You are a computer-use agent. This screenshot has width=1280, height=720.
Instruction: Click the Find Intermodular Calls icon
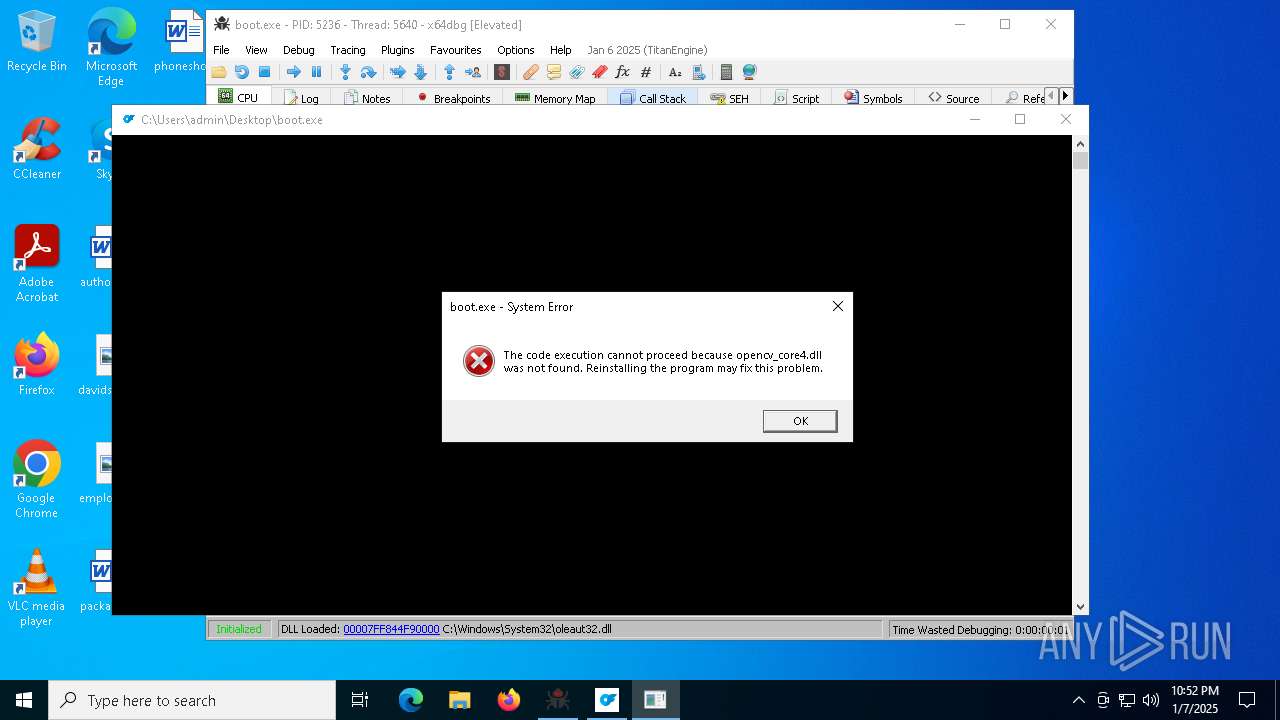tap(698, 72)
